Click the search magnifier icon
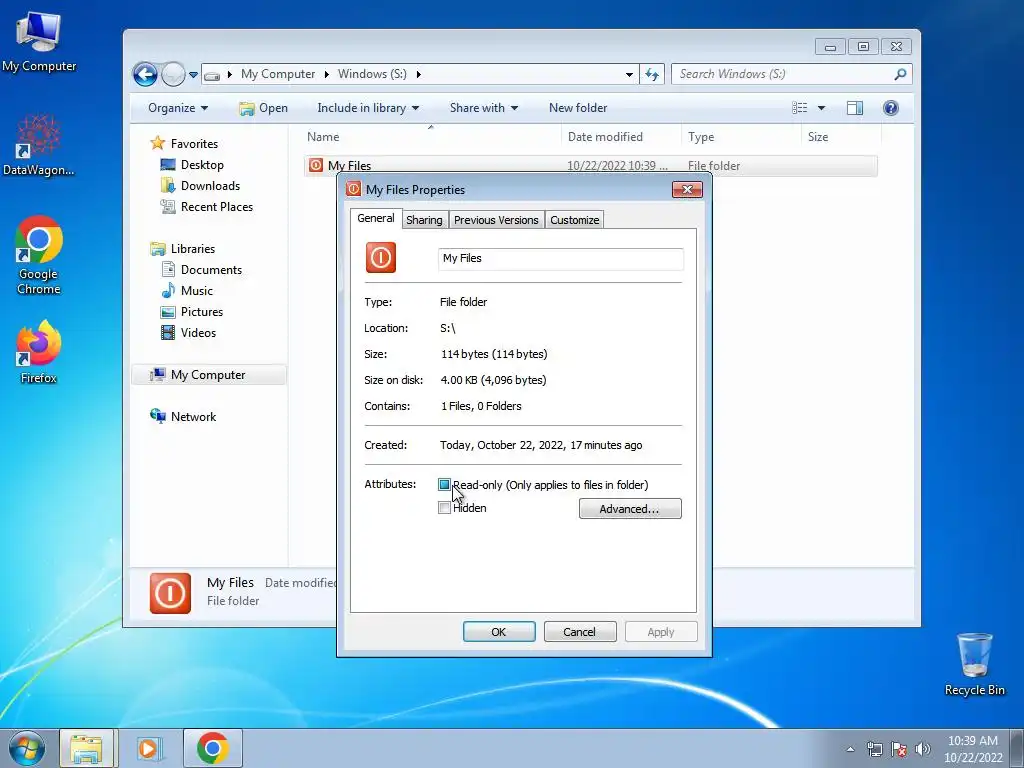1024x768 pixels. (x=900, y=74)
